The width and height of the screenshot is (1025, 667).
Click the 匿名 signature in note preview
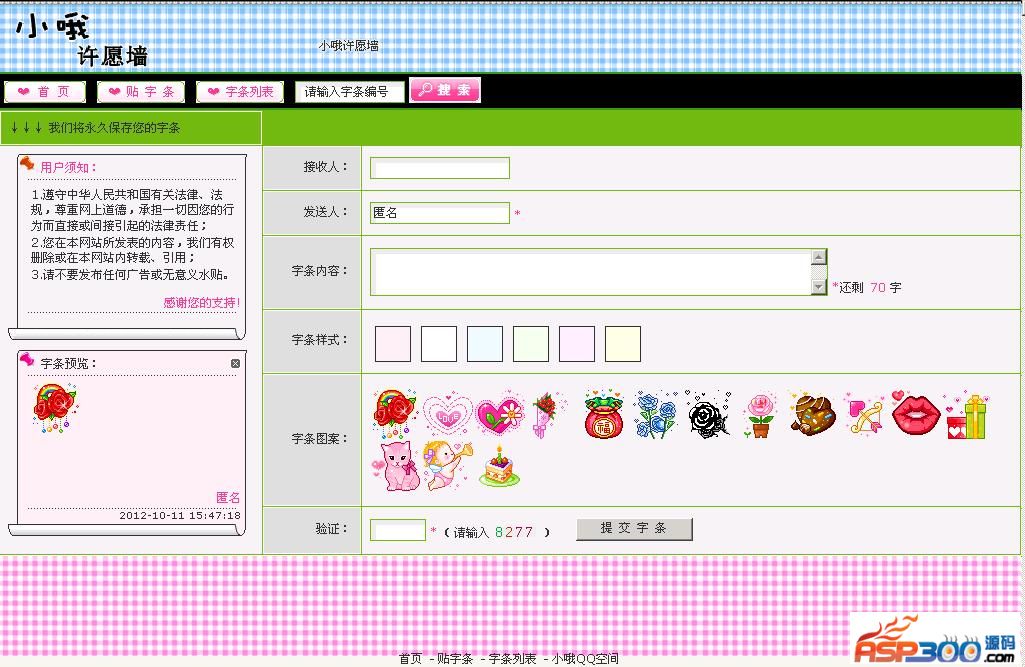tap(228, 498)
